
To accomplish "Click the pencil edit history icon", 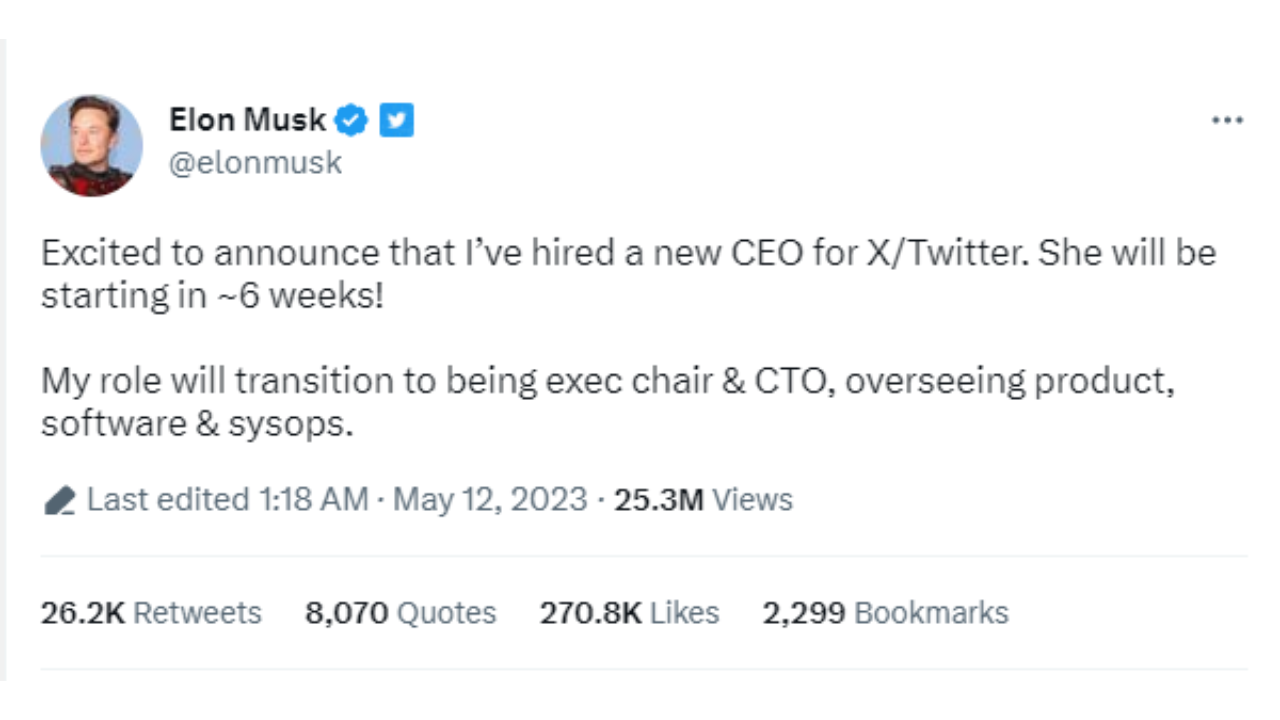I will point(59,500).
